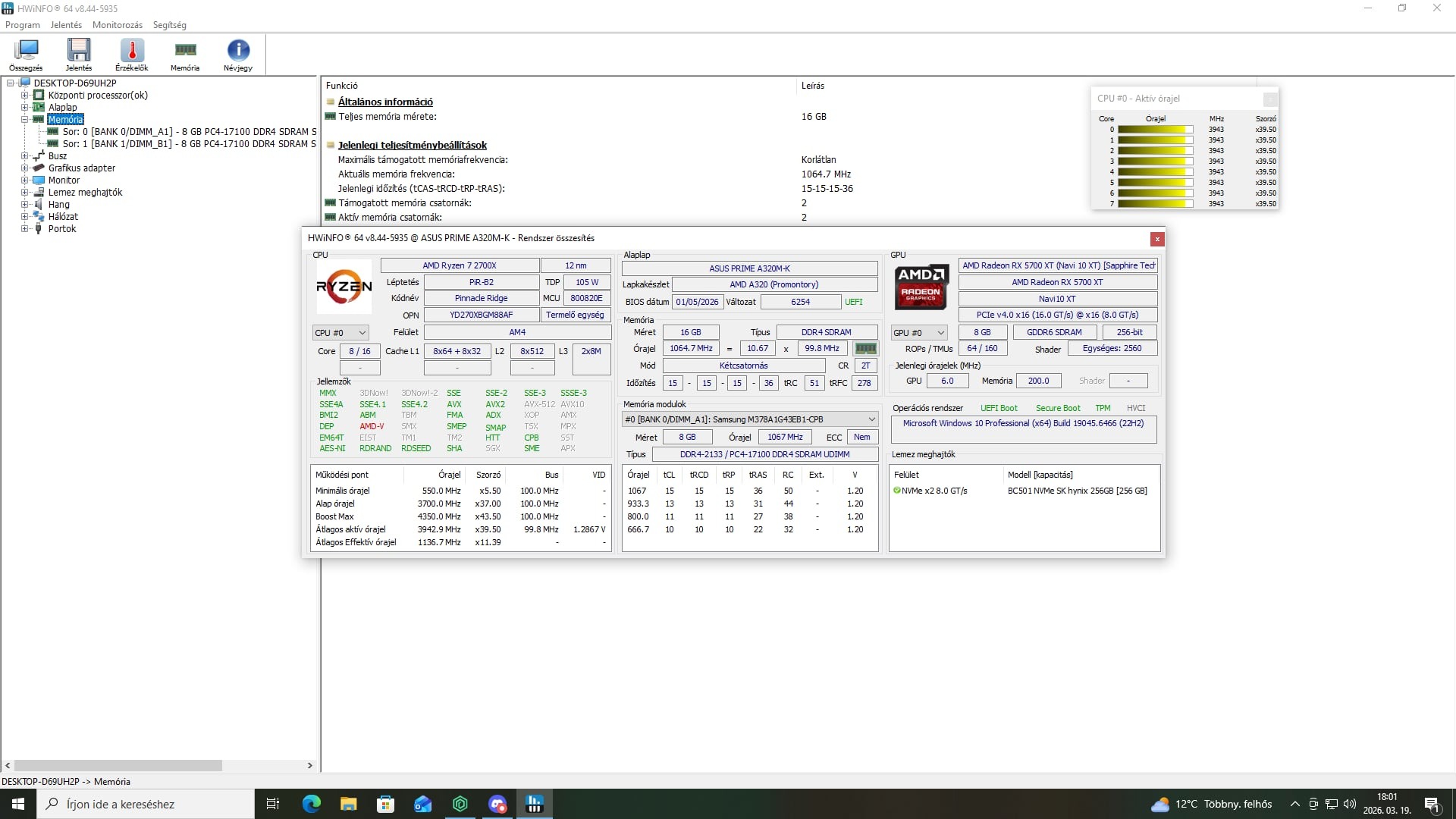1456x819 pixels.
Task: Open HWiNFO from the Windows taskbar
Action: [534, 804]
